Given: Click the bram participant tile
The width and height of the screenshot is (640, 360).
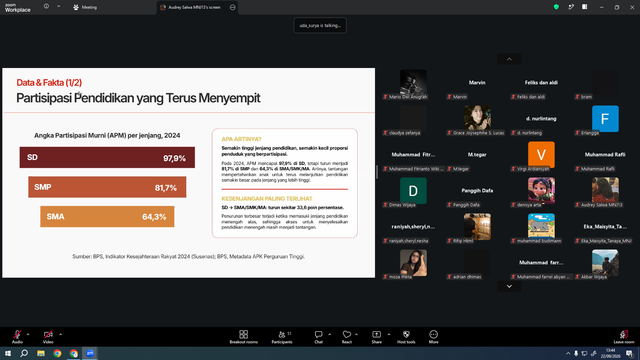Looking at the screenshot, I should pos(605,84).
